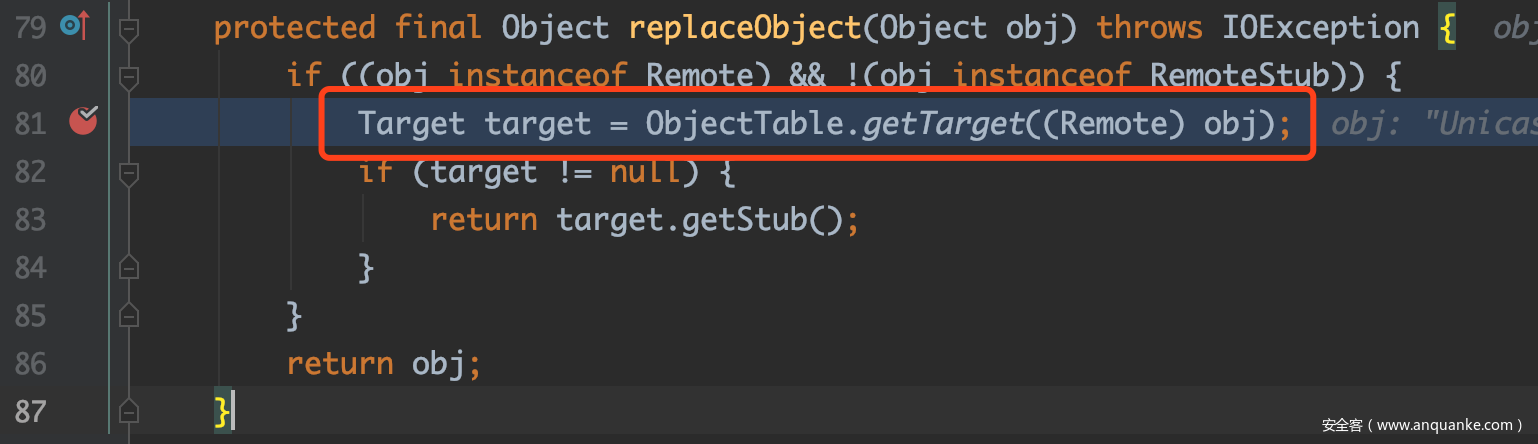Click the inline obj debug value hint on line 81
The image size is (1538, 444).
click(x=1432, y=124)
